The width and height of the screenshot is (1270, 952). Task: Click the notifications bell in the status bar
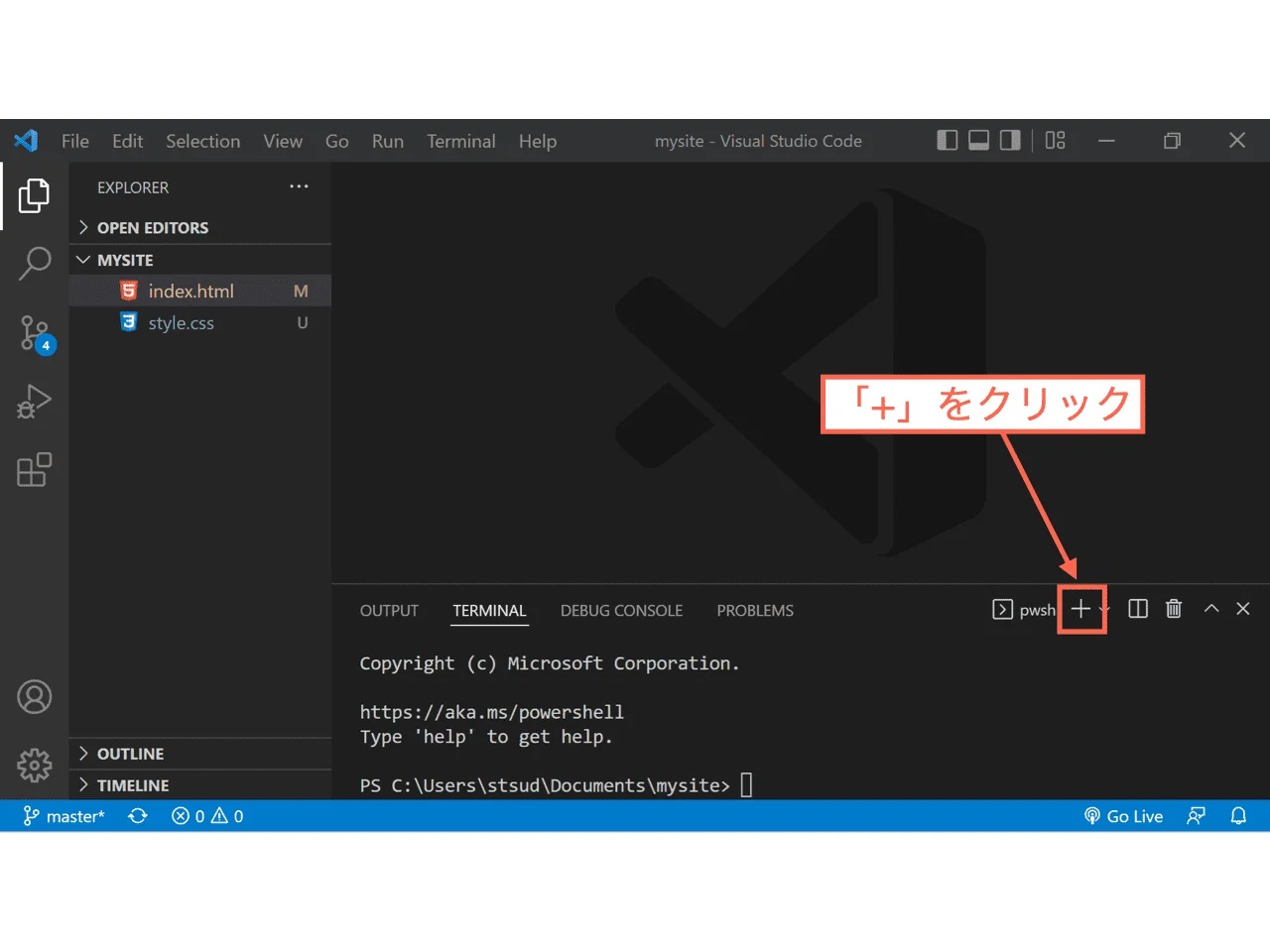click(1237, 815)
